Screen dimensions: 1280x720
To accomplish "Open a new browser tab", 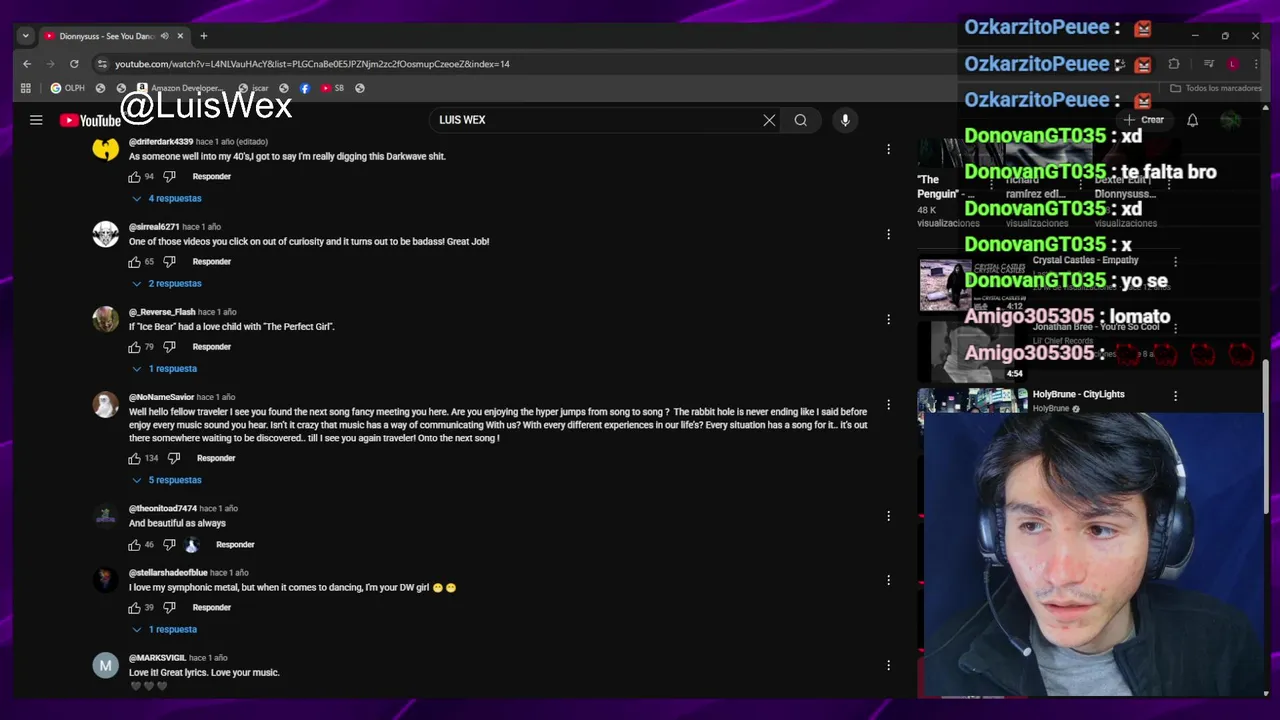I will [x=203, y=36].
